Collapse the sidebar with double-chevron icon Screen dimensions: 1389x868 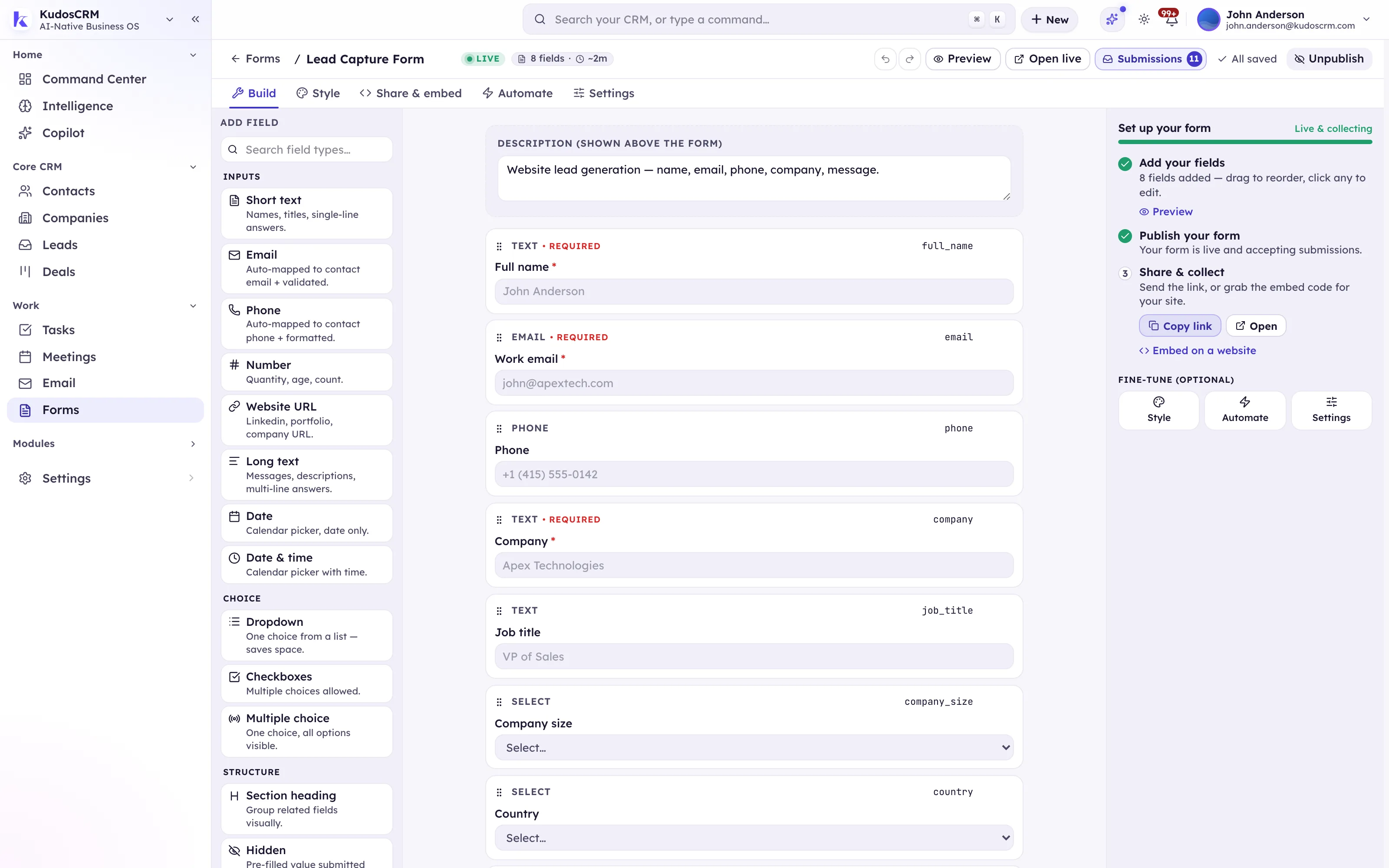(195, 19)
